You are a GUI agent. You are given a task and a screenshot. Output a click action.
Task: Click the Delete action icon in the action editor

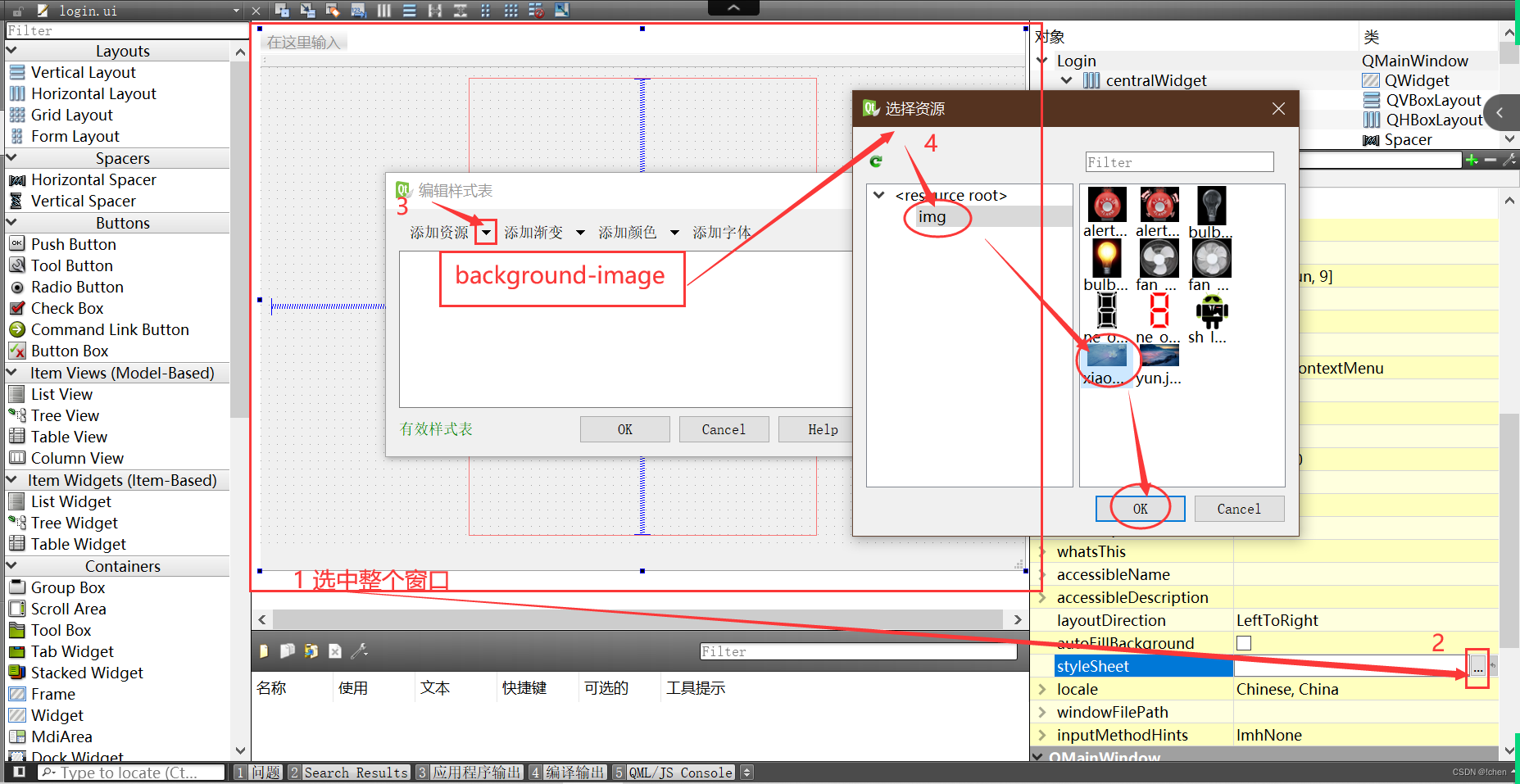pyautogui.click(x=334, y=650)
